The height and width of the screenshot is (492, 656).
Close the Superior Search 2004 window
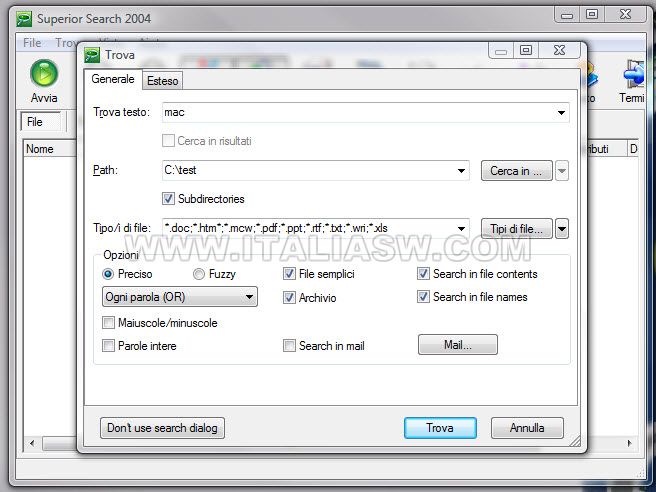625,14
